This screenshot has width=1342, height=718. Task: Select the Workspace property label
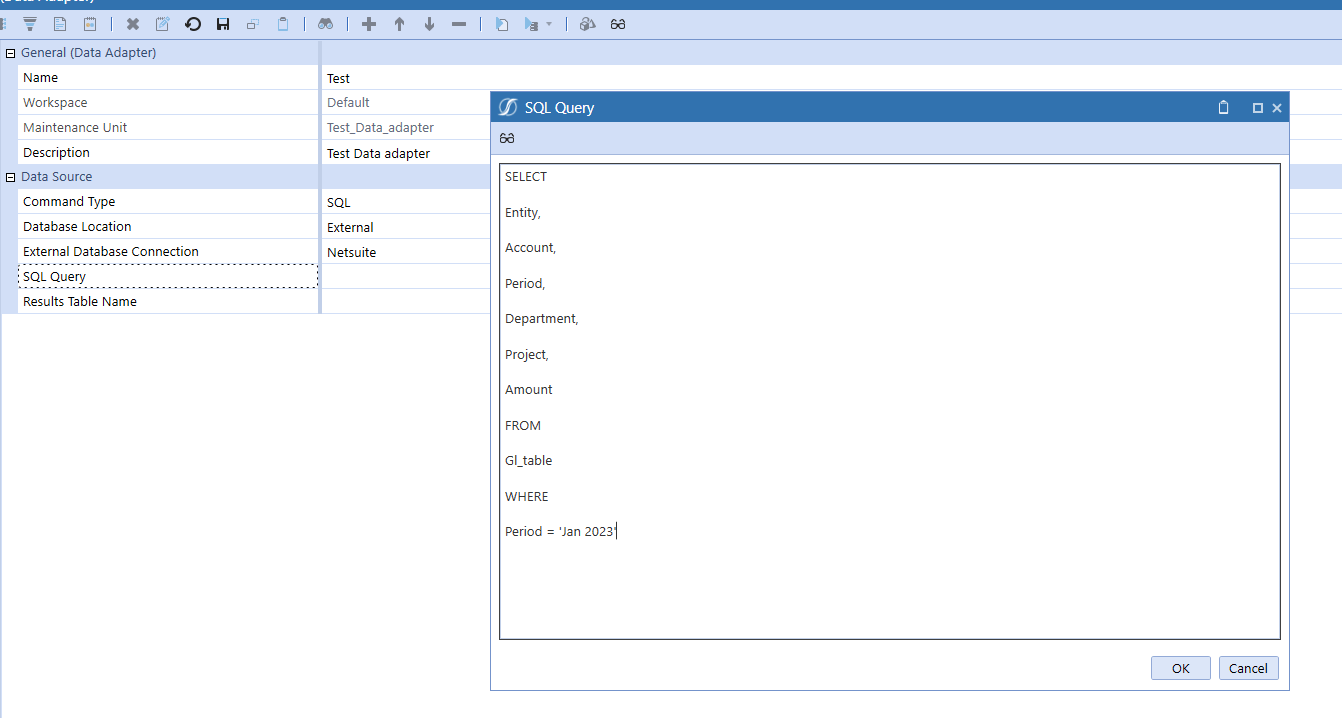click(x=55, y=103)
